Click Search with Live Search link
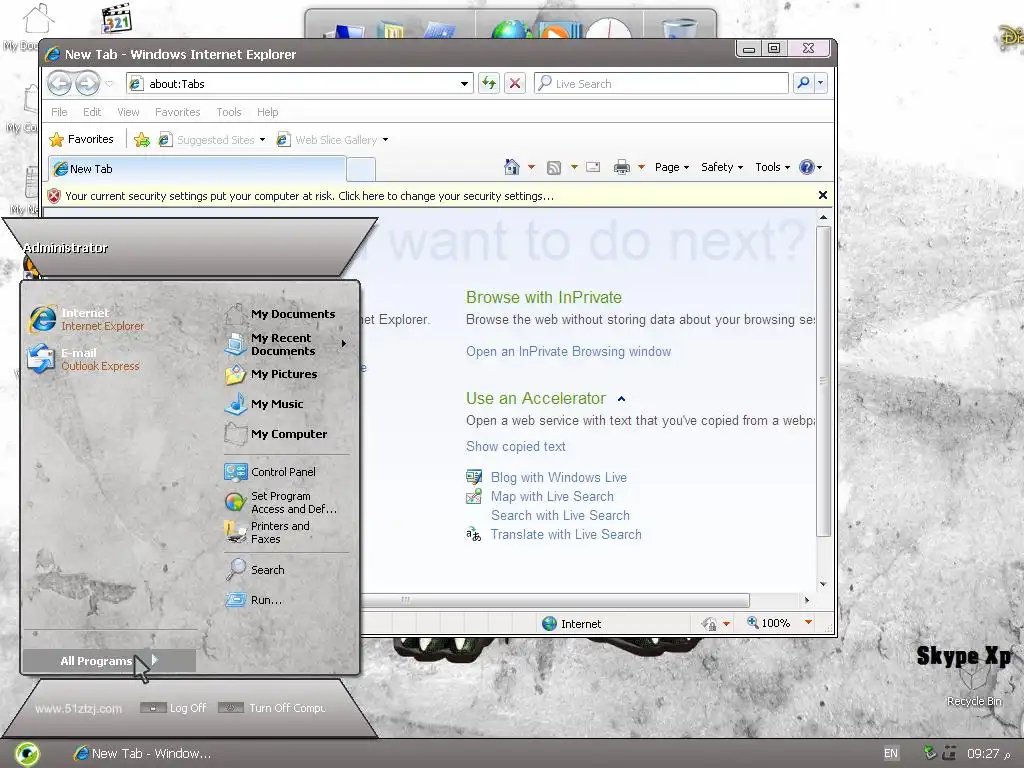The height and width of the screenshot is (768, 1024). click(x=560, y=515)
